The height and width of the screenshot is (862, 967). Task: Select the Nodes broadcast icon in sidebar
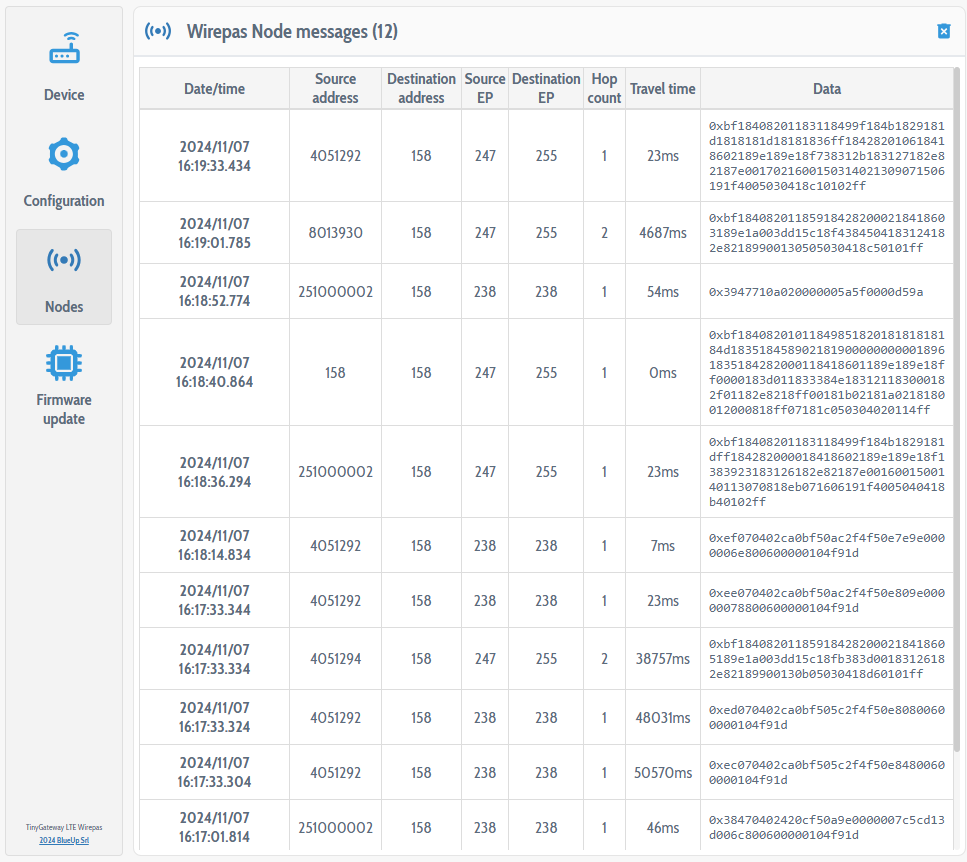(64, 260)
